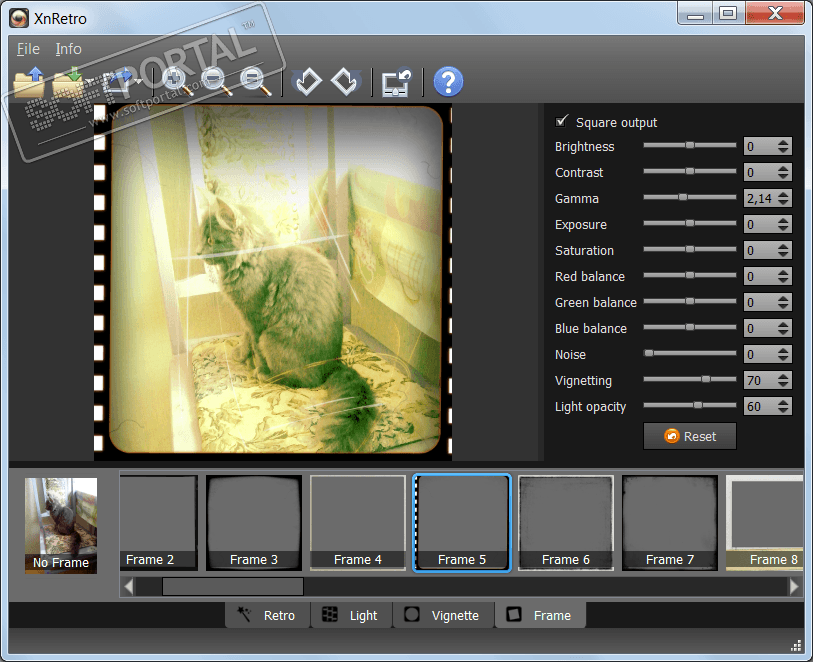Click the Open file folder icon
Screen dimensions: 813x662
29,82
